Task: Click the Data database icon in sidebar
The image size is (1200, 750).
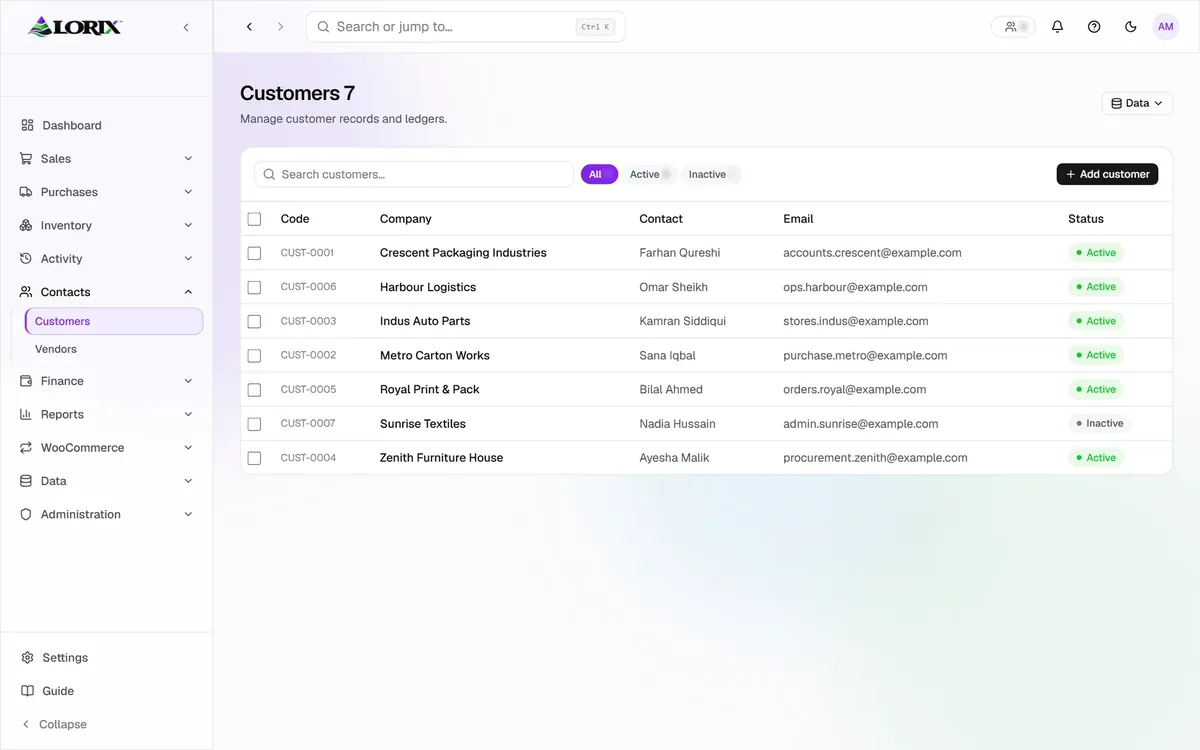Action: pos(26,481)
